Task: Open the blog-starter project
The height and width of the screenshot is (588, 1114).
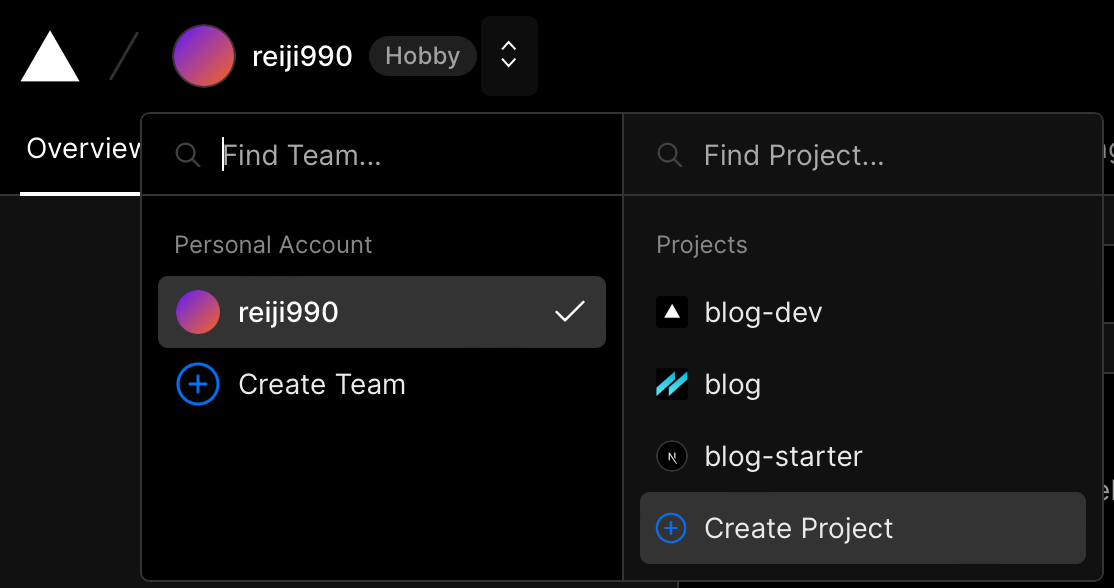Action: click(862, 456)
